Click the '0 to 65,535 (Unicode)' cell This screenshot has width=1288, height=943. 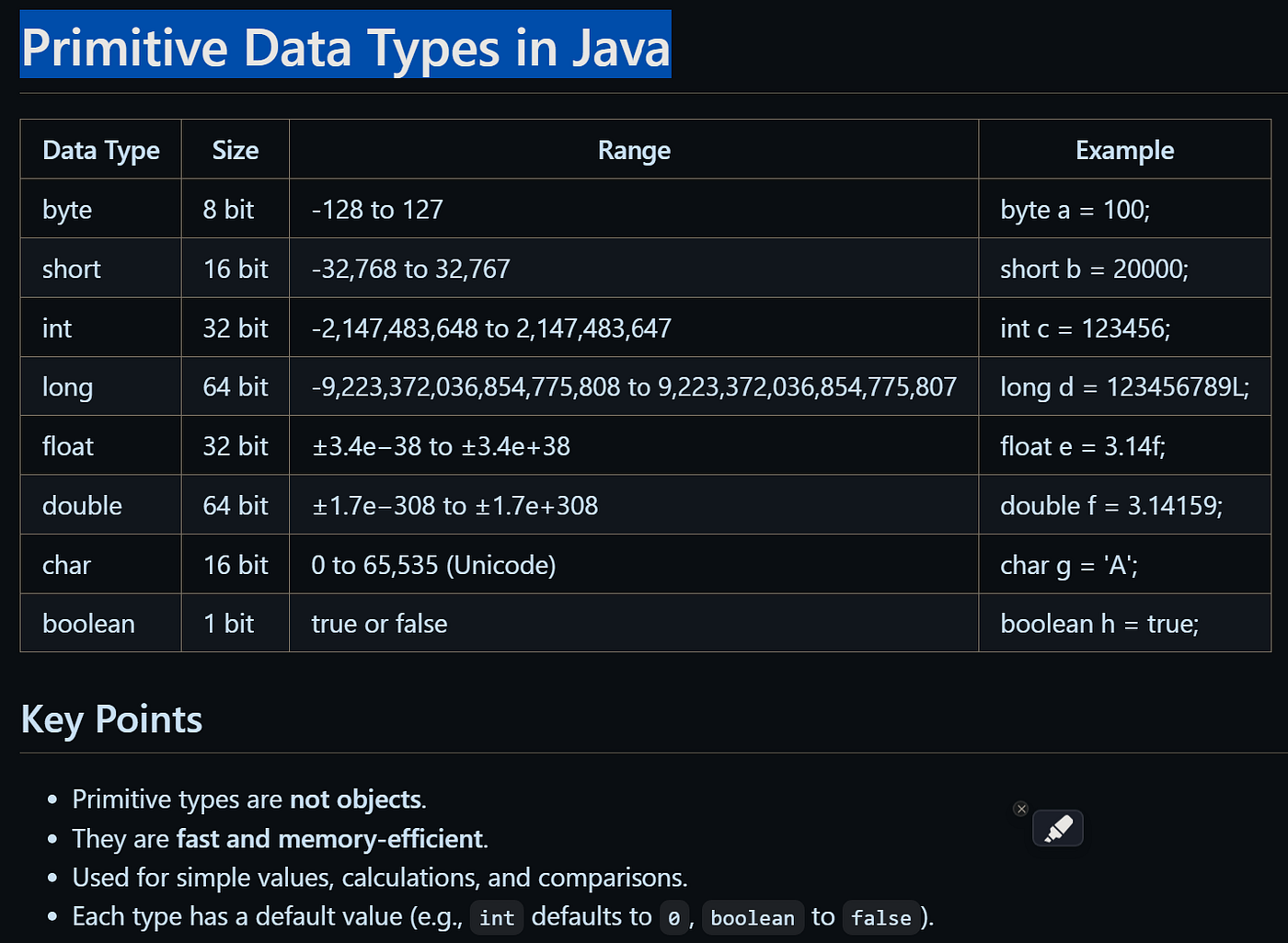[433, 565]
